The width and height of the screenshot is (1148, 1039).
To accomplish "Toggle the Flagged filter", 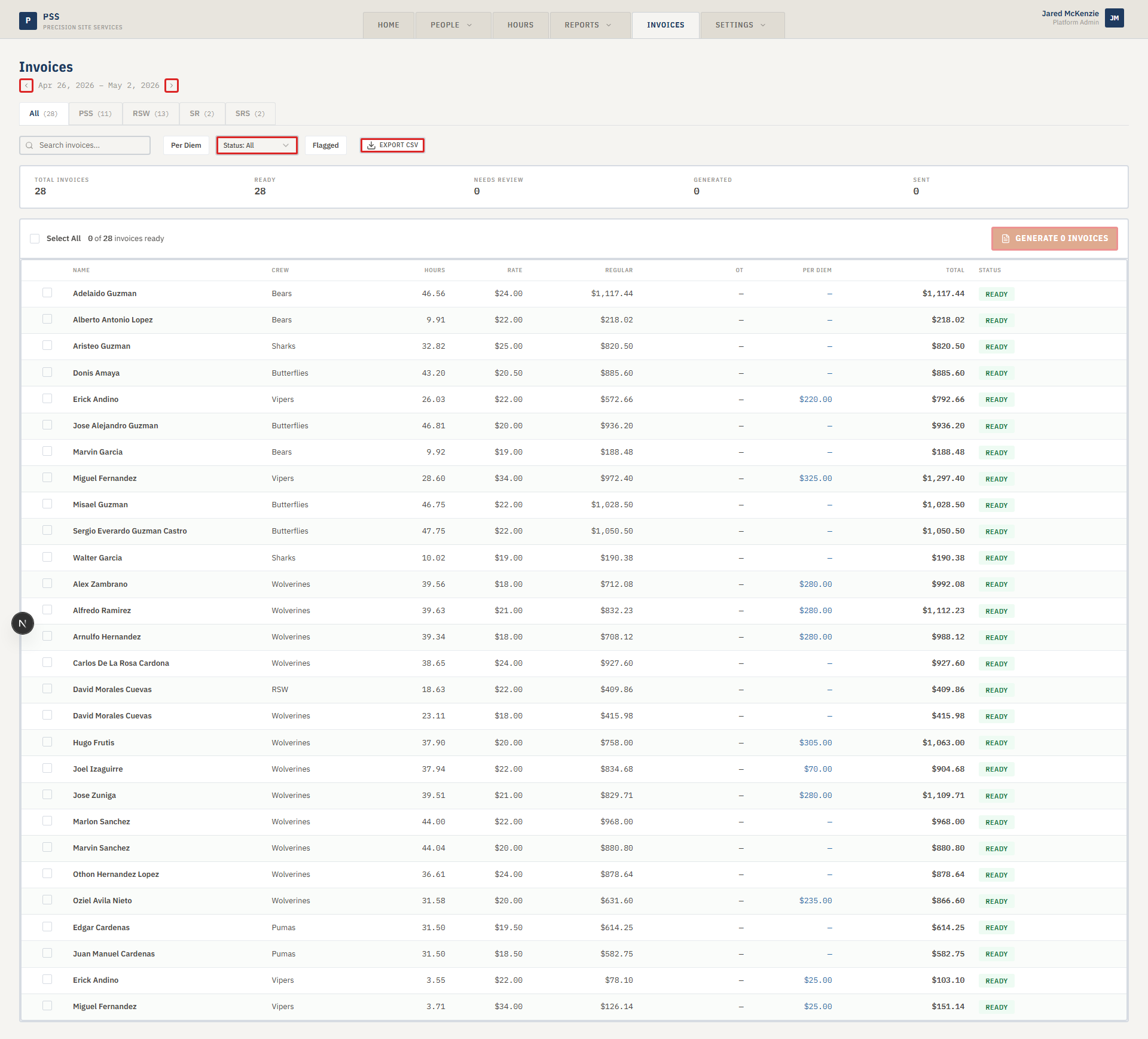I will (x=325, y=145).
